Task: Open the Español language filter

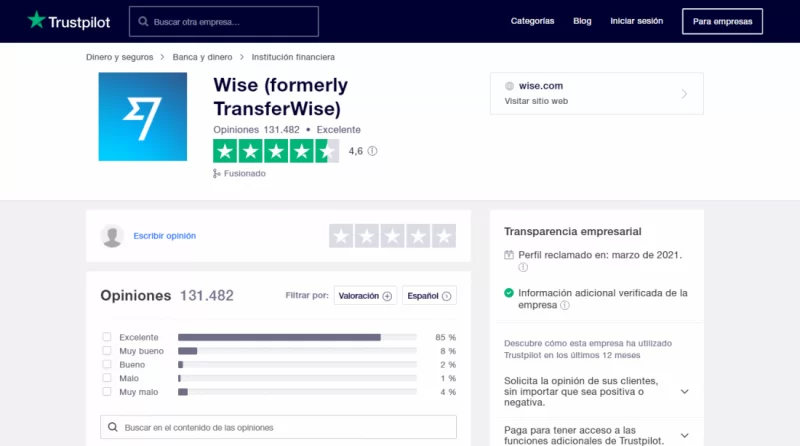Action: click(429, 296)
